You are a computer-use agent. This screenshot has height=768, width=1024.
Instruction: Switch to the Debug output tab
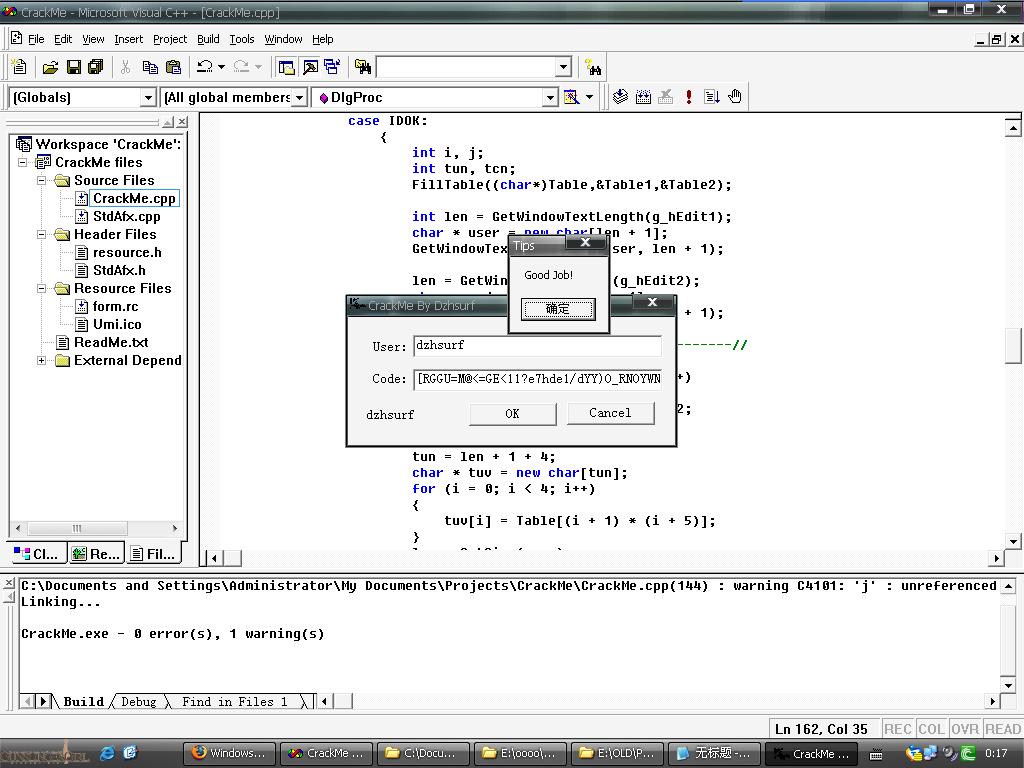pos(138,702)
